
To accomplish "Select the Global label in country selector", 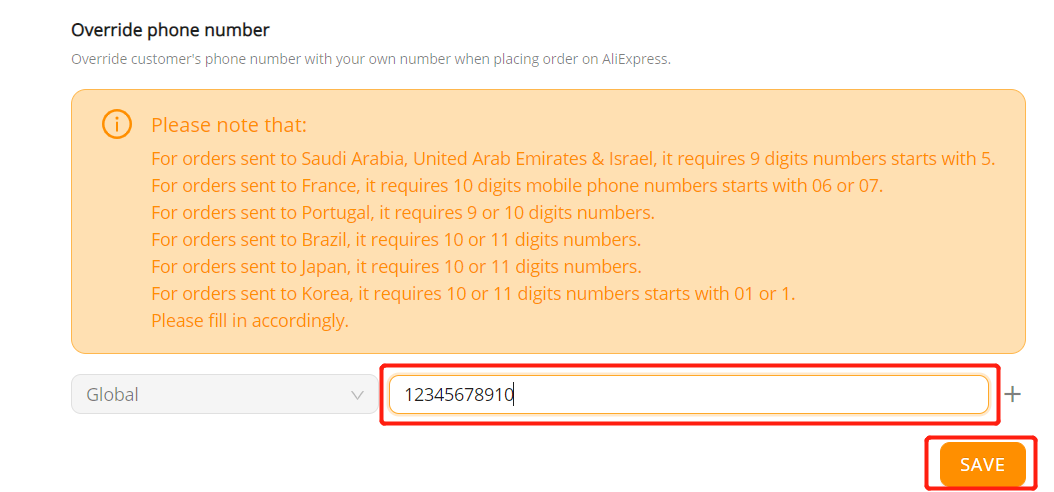I will pos(112,395).
